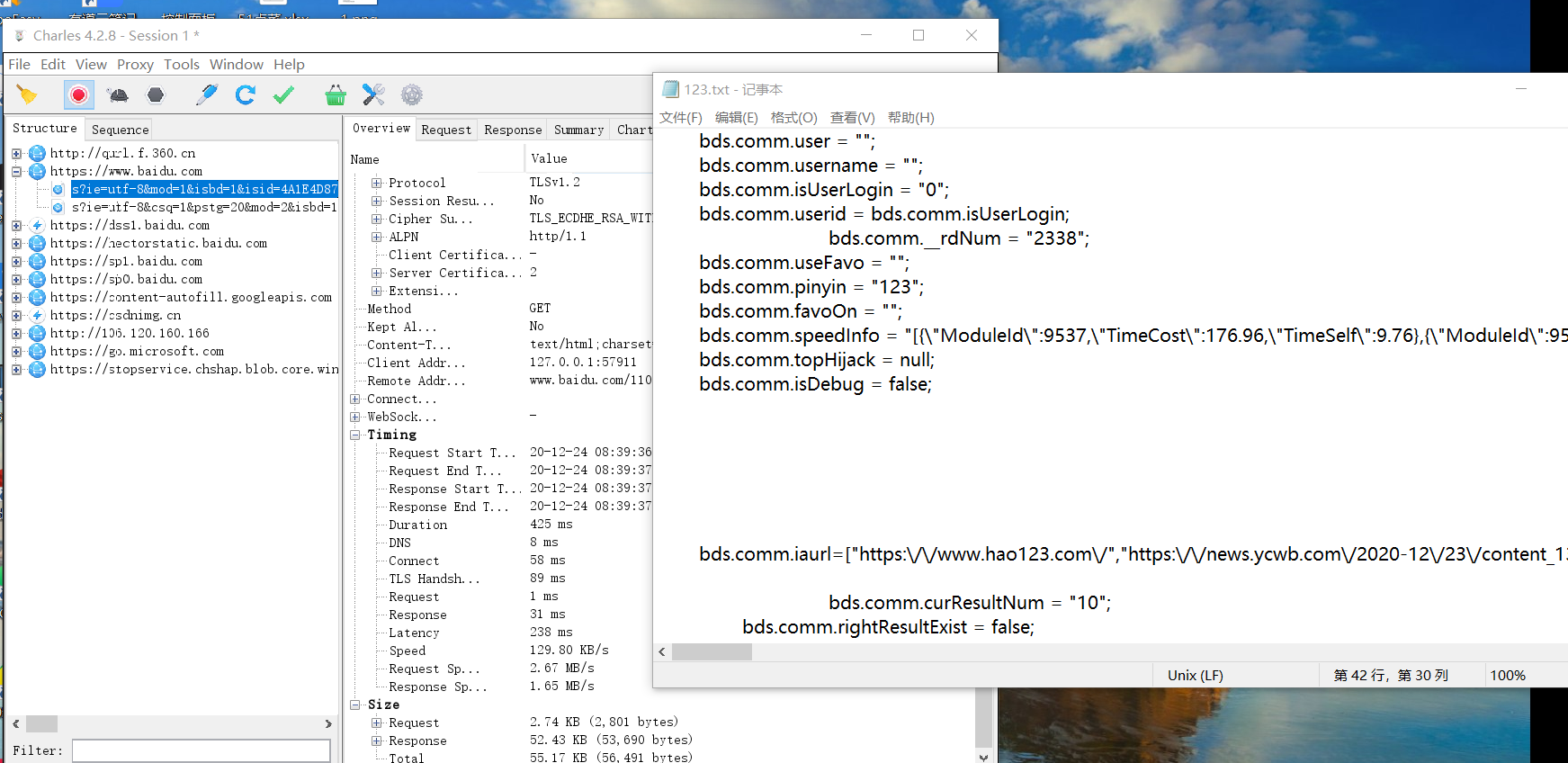Click the broom Clear Session icon
This screenshot has height=763, width=1568.
pyautogui.click(x=27, y=94)
